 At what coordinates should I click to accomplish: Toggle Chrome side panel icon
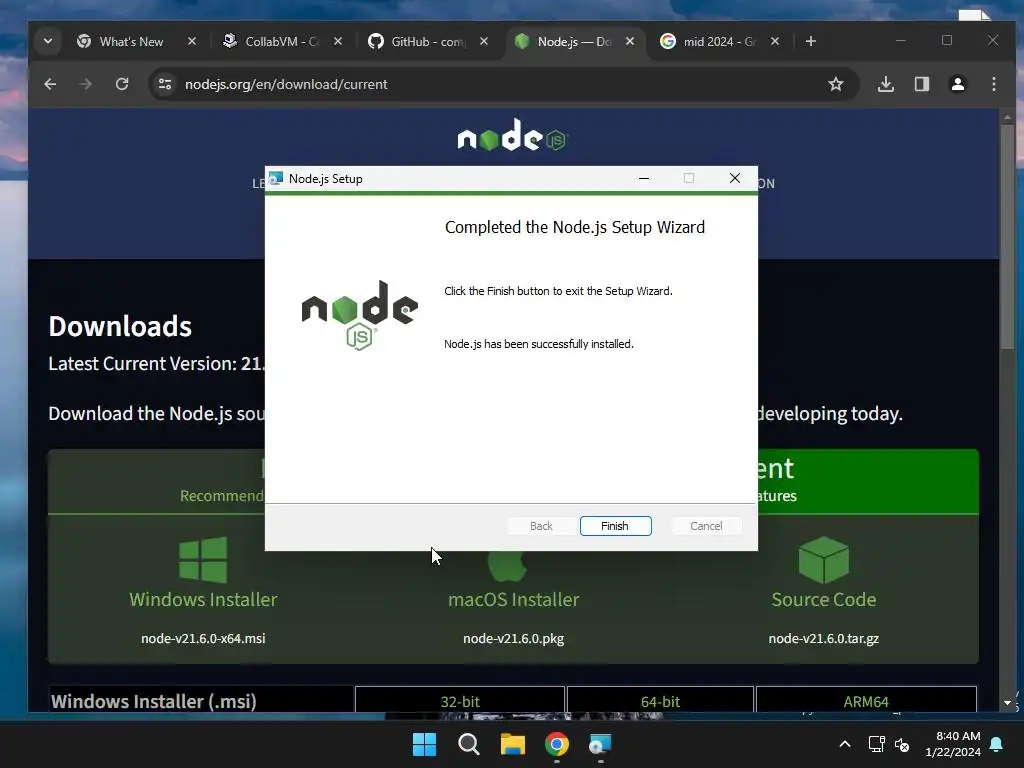pyautogui.click(x=921, y=84)
